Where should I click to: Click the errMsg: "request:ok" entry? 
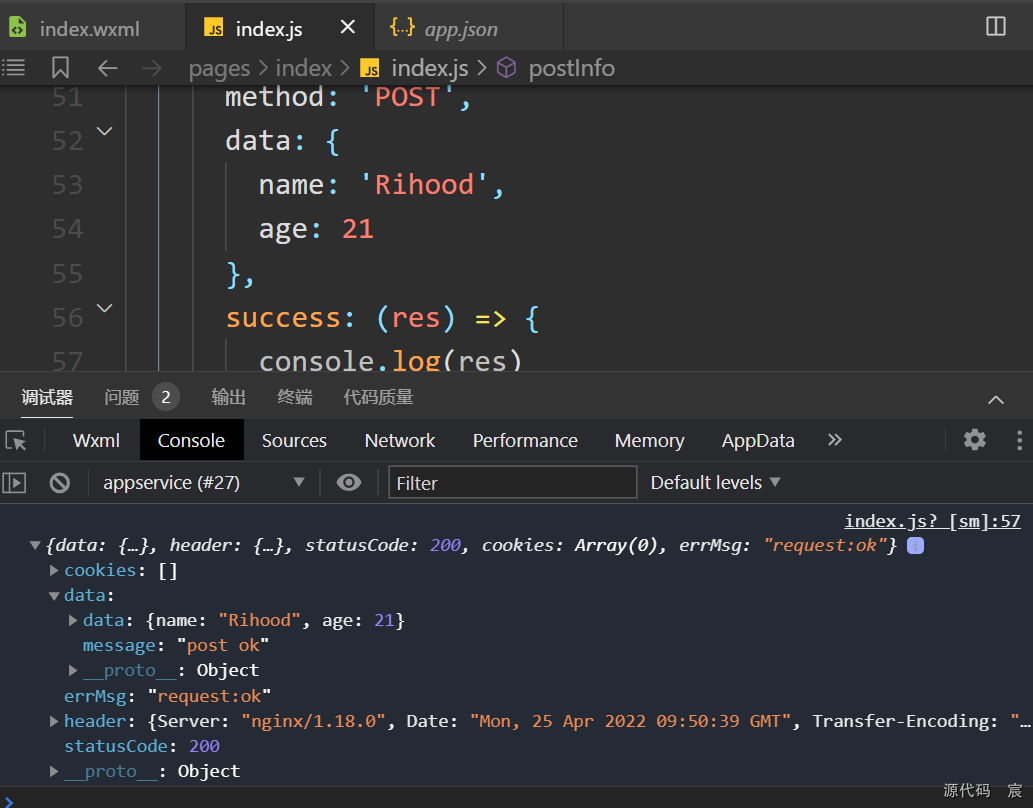coord(167,696)
